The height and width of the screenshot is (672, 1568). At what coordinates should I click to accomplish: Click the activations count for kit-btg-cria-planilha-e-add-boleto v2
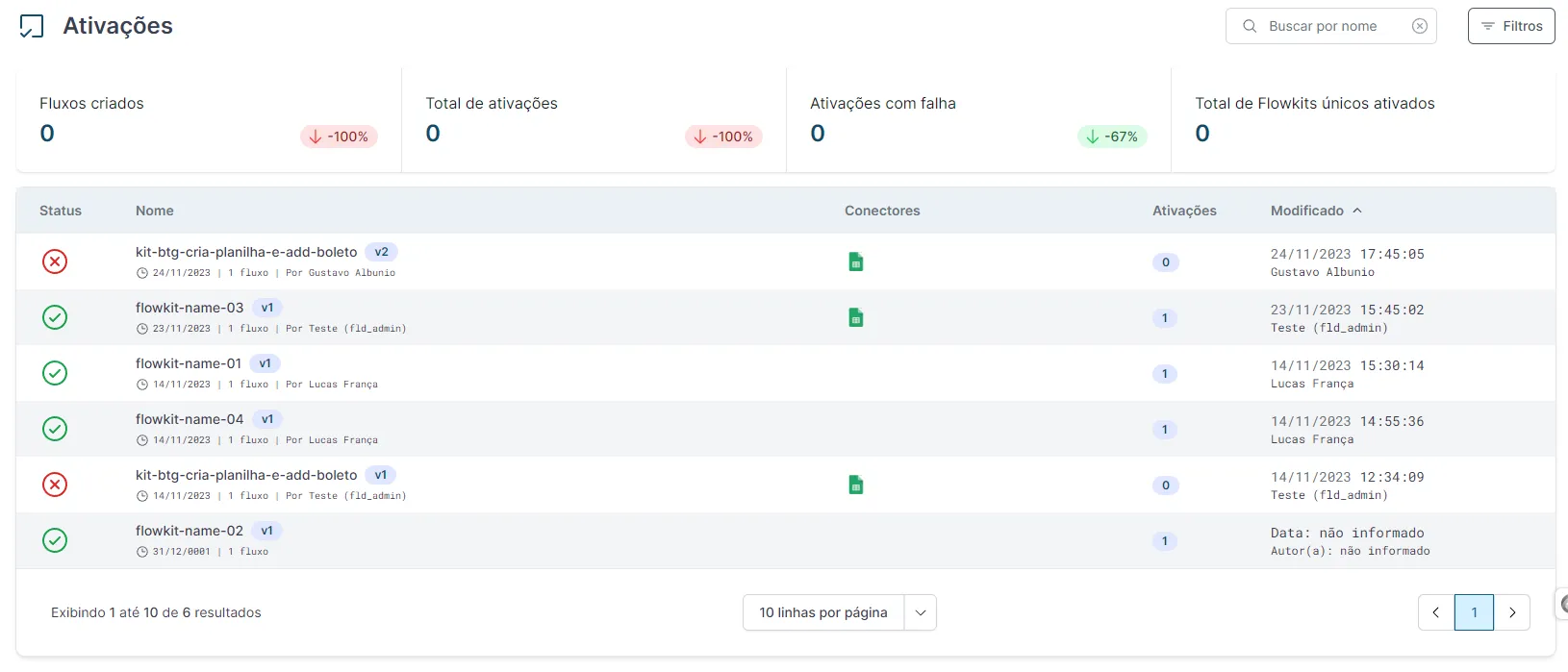pyautogui.click(x=1165, y=262)
